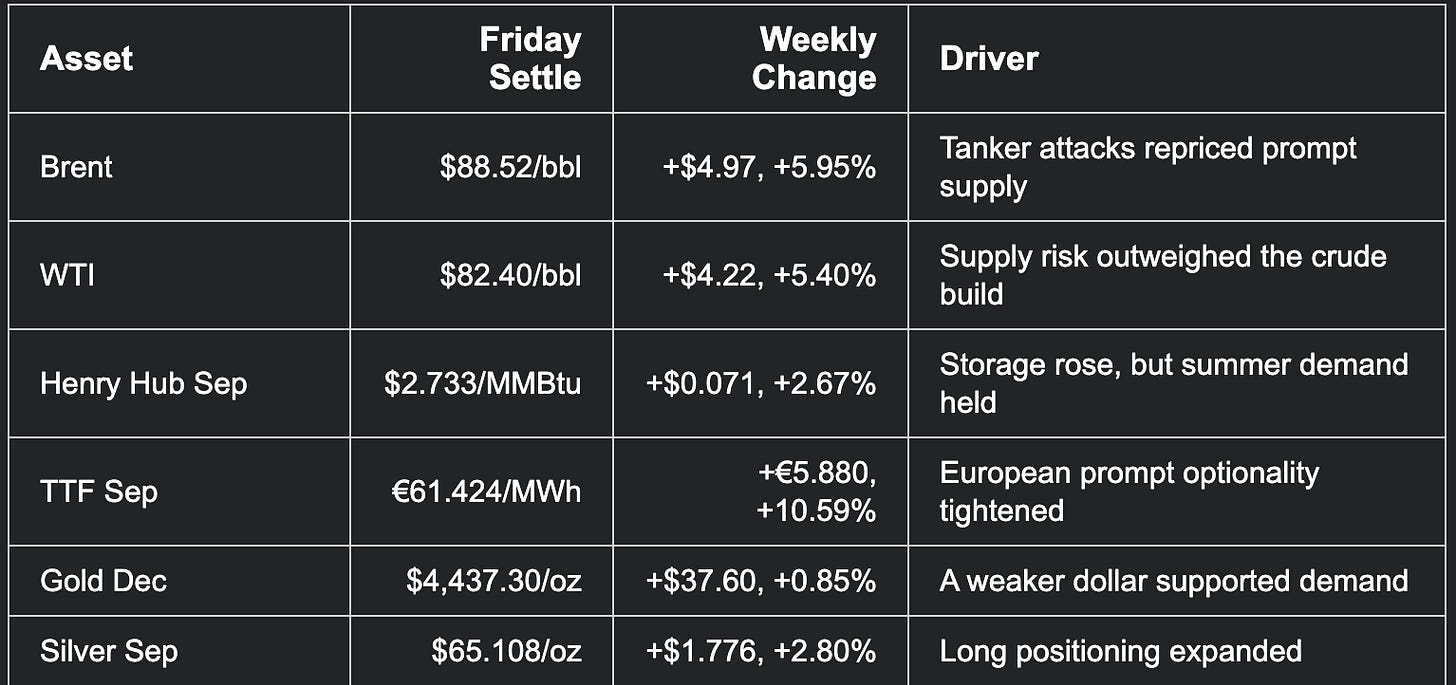Click the $4,437.30/oz gold price
1456x685 pixels.
[494, 581]
